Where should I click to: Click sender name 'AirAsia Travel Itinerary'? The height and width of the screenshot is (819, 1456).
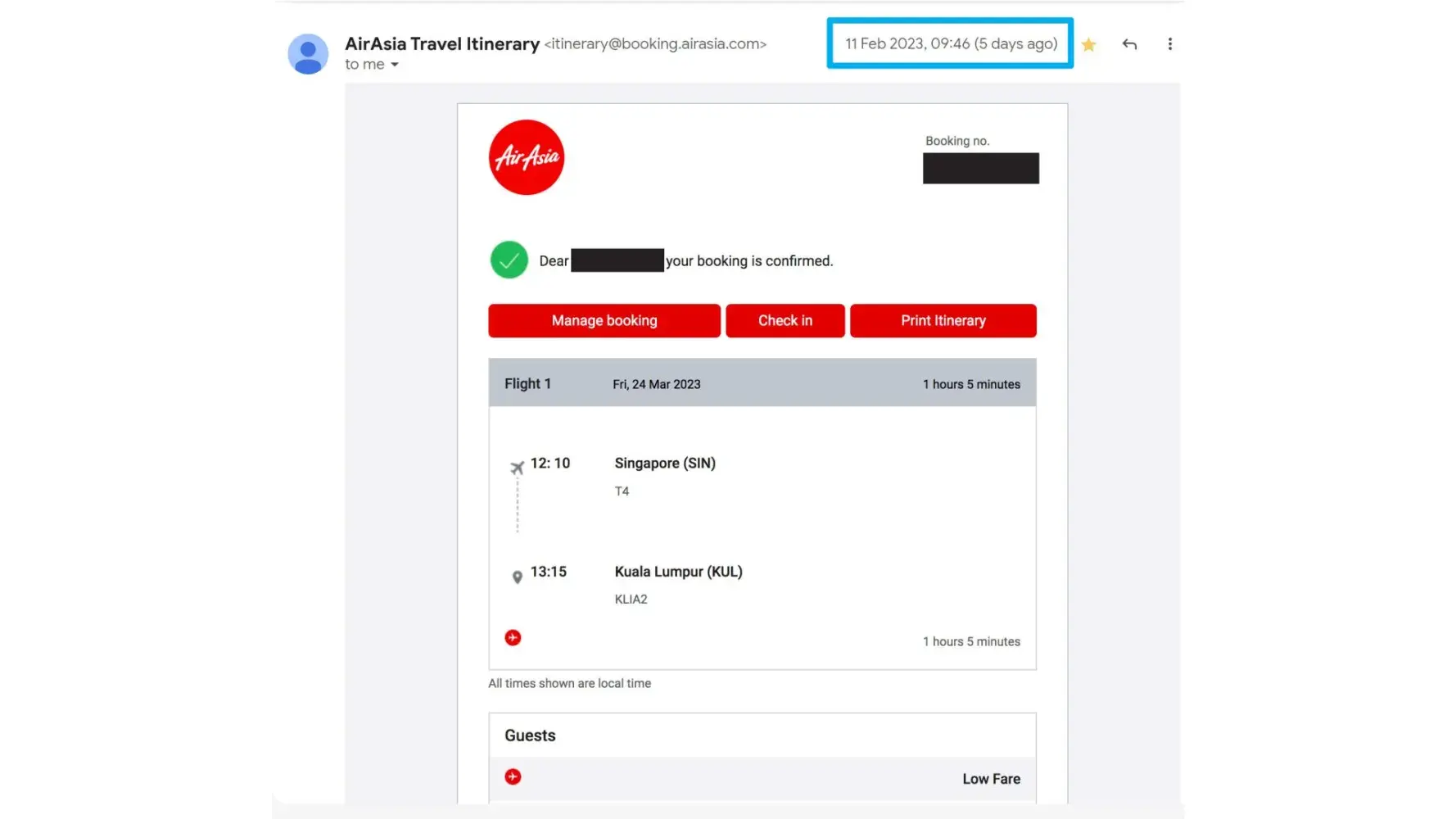[x=442, y=44]
